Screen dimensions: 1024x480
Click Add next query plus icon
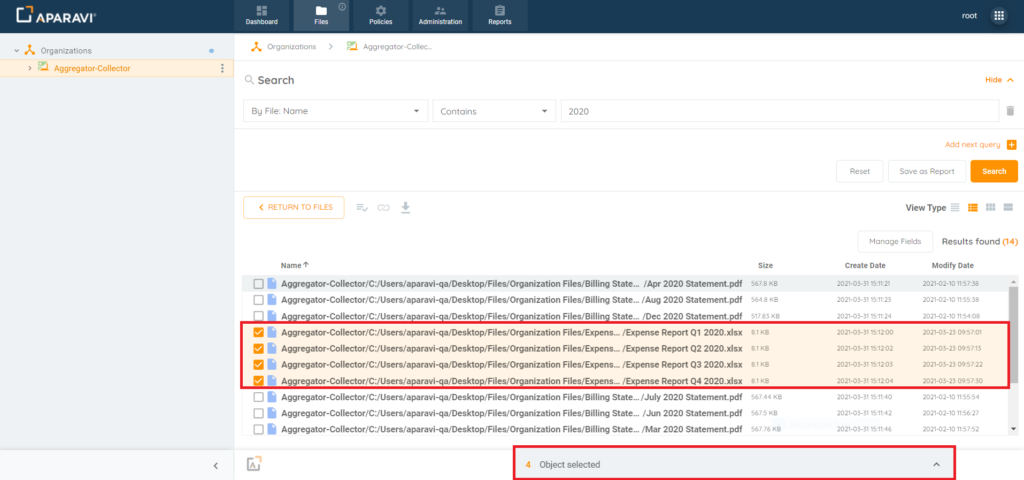click(x=1012, y=145)
